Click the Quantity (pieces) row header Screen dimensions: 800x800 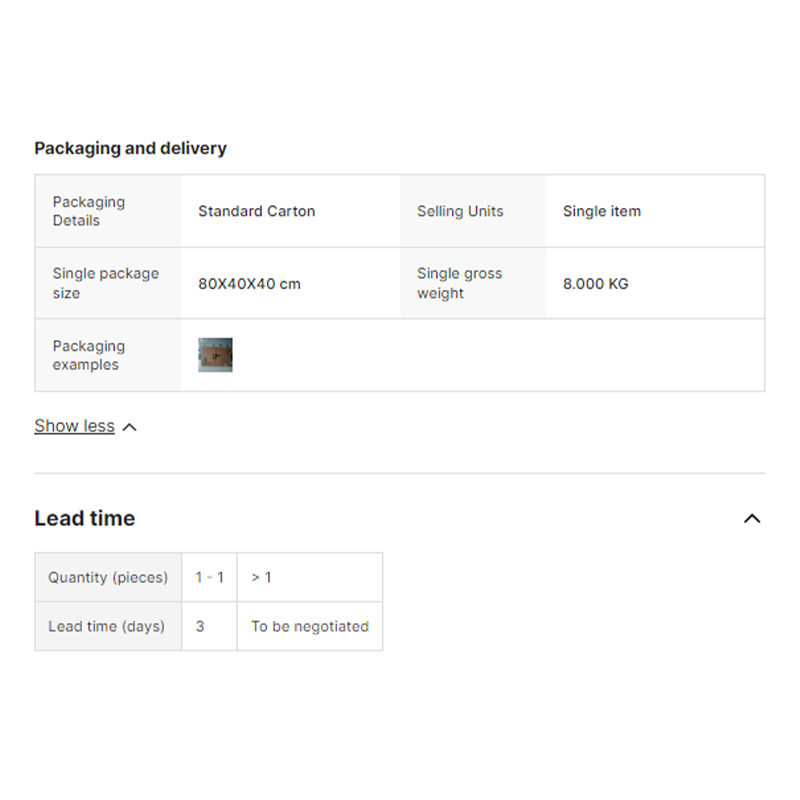pyautogui.click(x=108, y=577)
